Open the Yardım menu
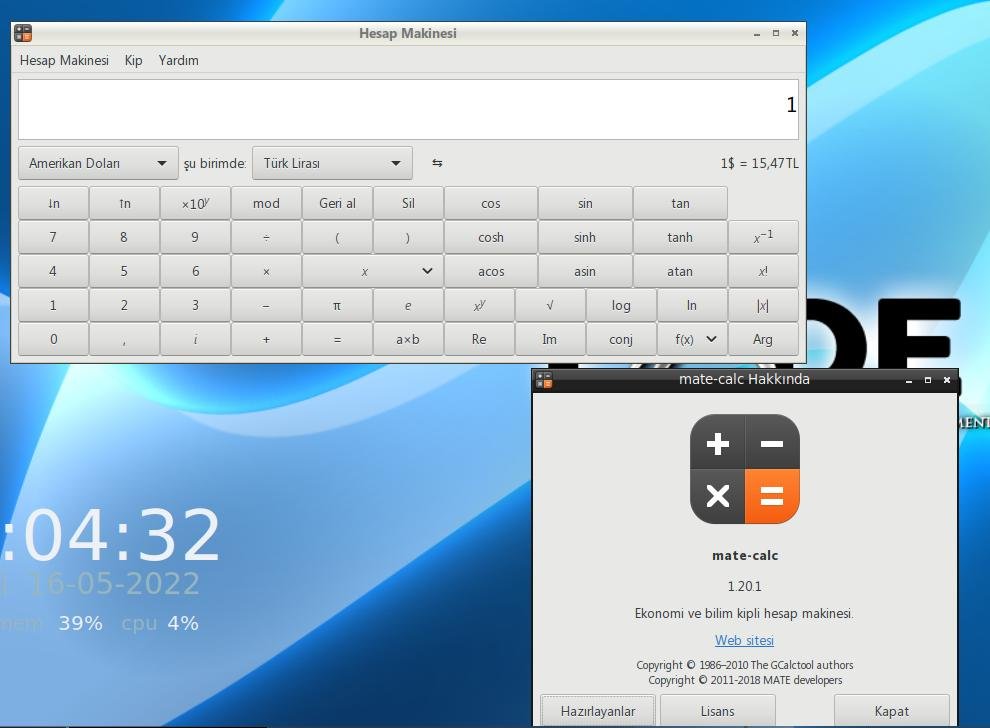990x728 pixels. (179, 60)
